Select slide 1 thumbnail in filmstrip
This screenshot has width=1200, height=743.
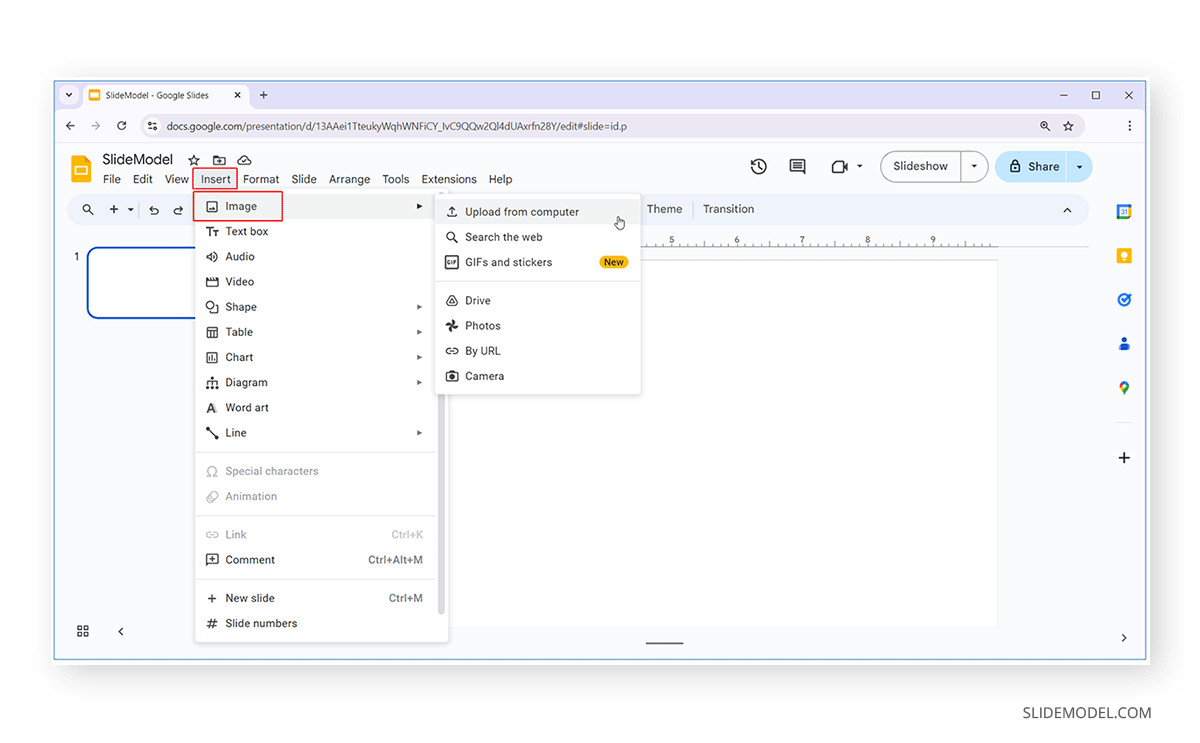click(x=142, y=283)
